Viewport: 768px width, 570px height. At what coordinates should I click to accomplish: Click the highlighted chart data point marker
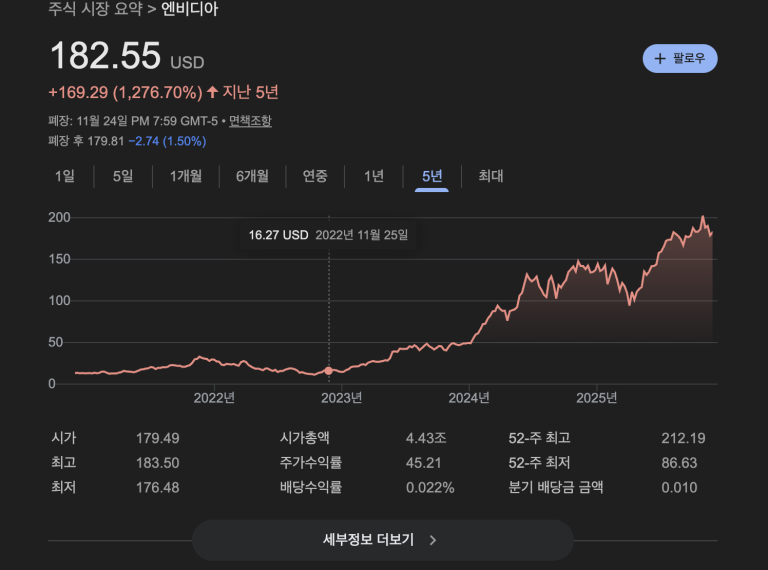coord(329,371)
